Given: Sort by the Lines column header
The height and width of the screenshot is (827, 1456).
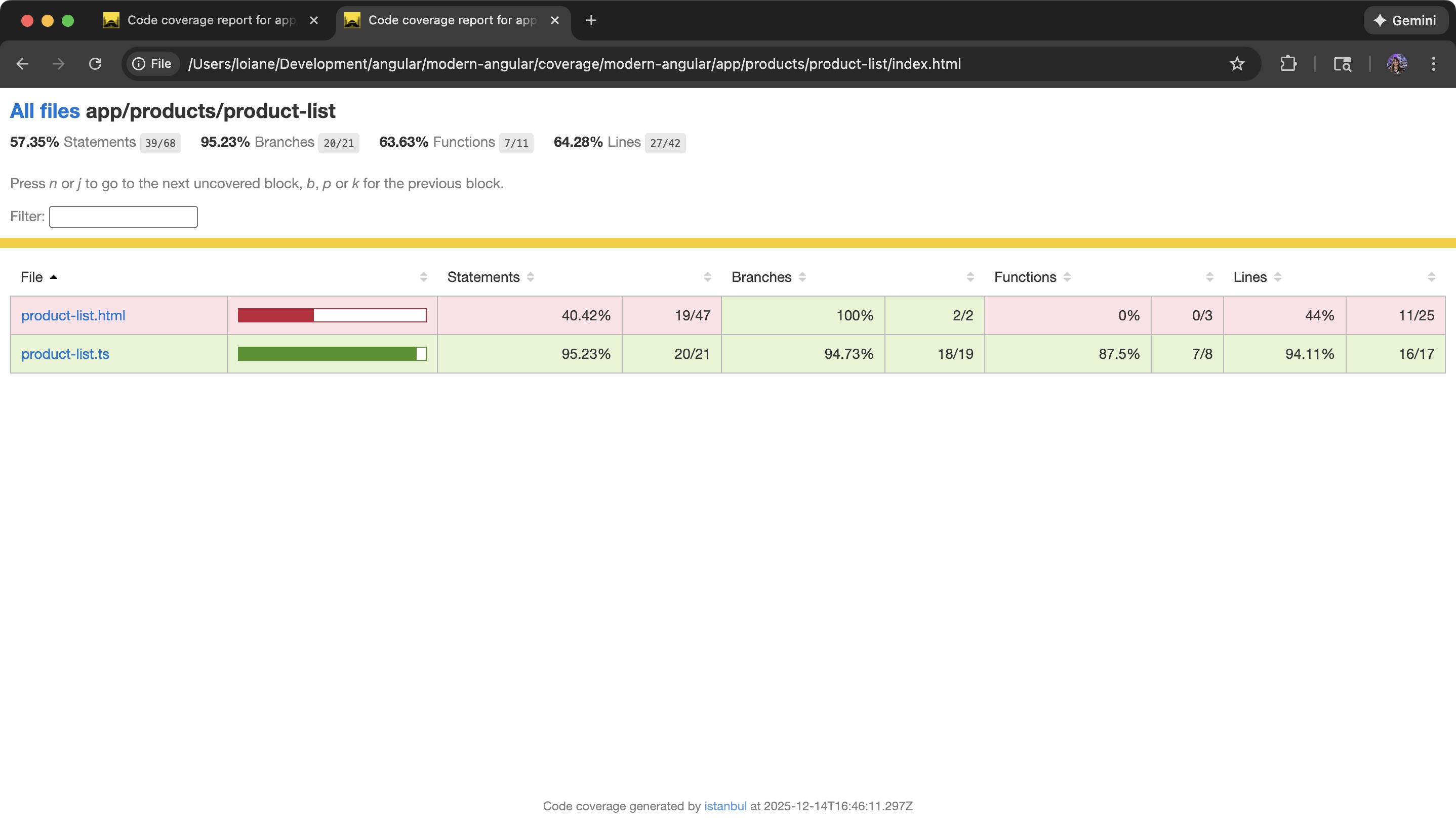Looking at the screenshot, I should pyautogui.click(x=1250, y=277).
